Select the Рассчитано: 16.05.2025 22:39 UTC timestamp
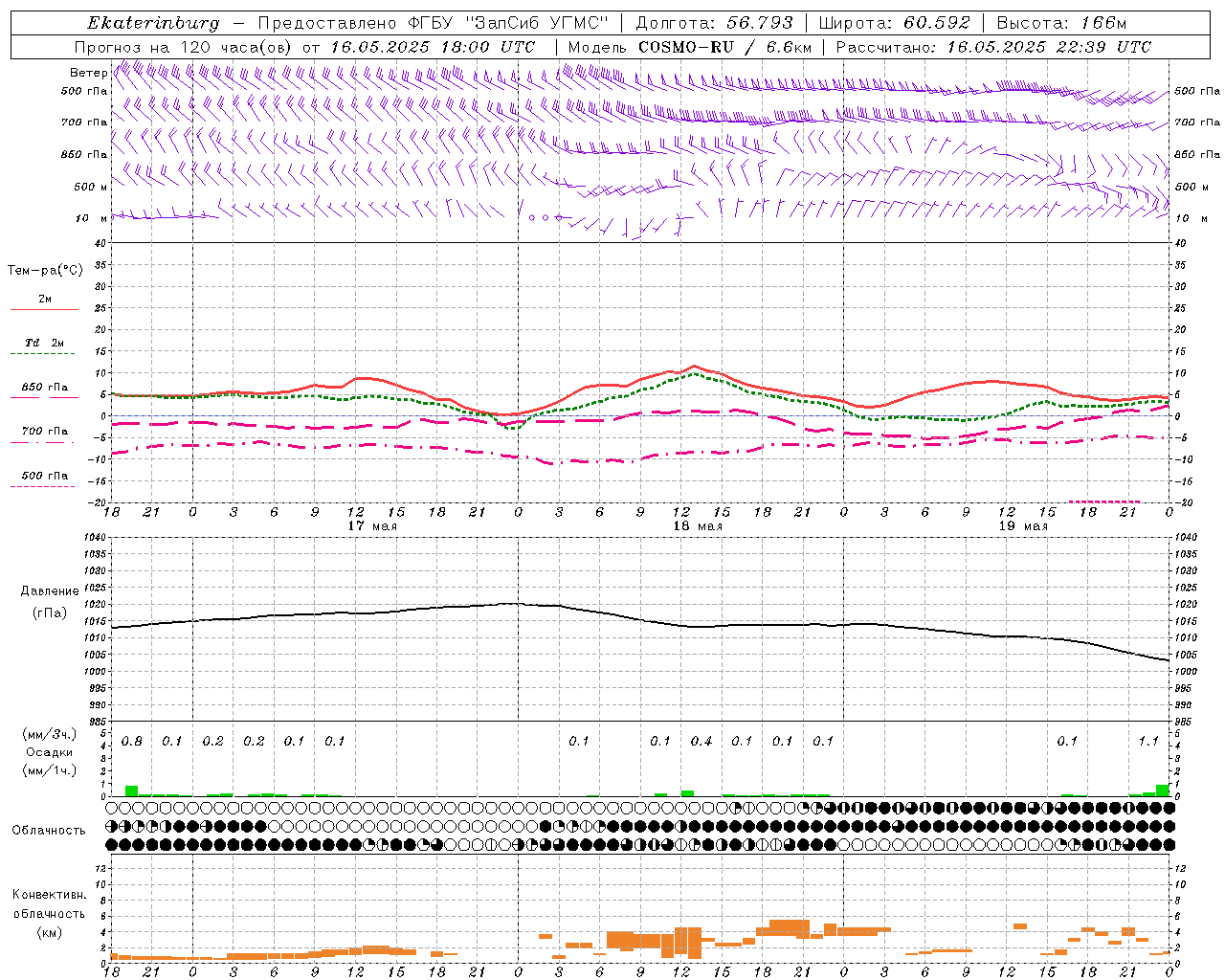 tap(993, 47)
